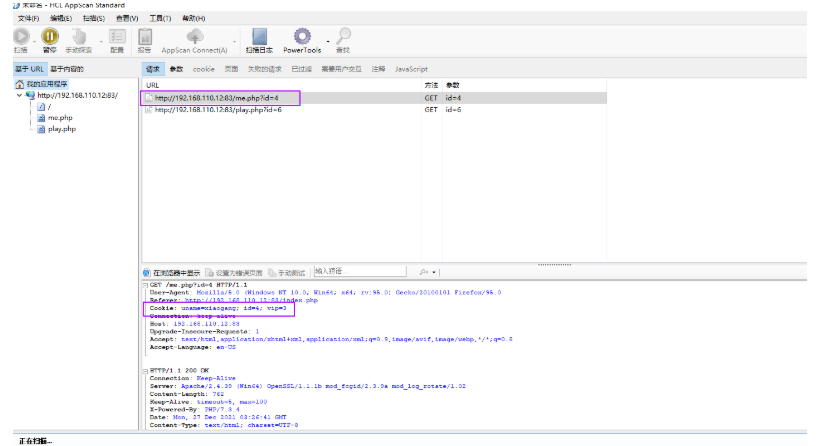
Task: Collapse the http://192.168.110.12:83/ tree node
Action: (x=19, y=95)
